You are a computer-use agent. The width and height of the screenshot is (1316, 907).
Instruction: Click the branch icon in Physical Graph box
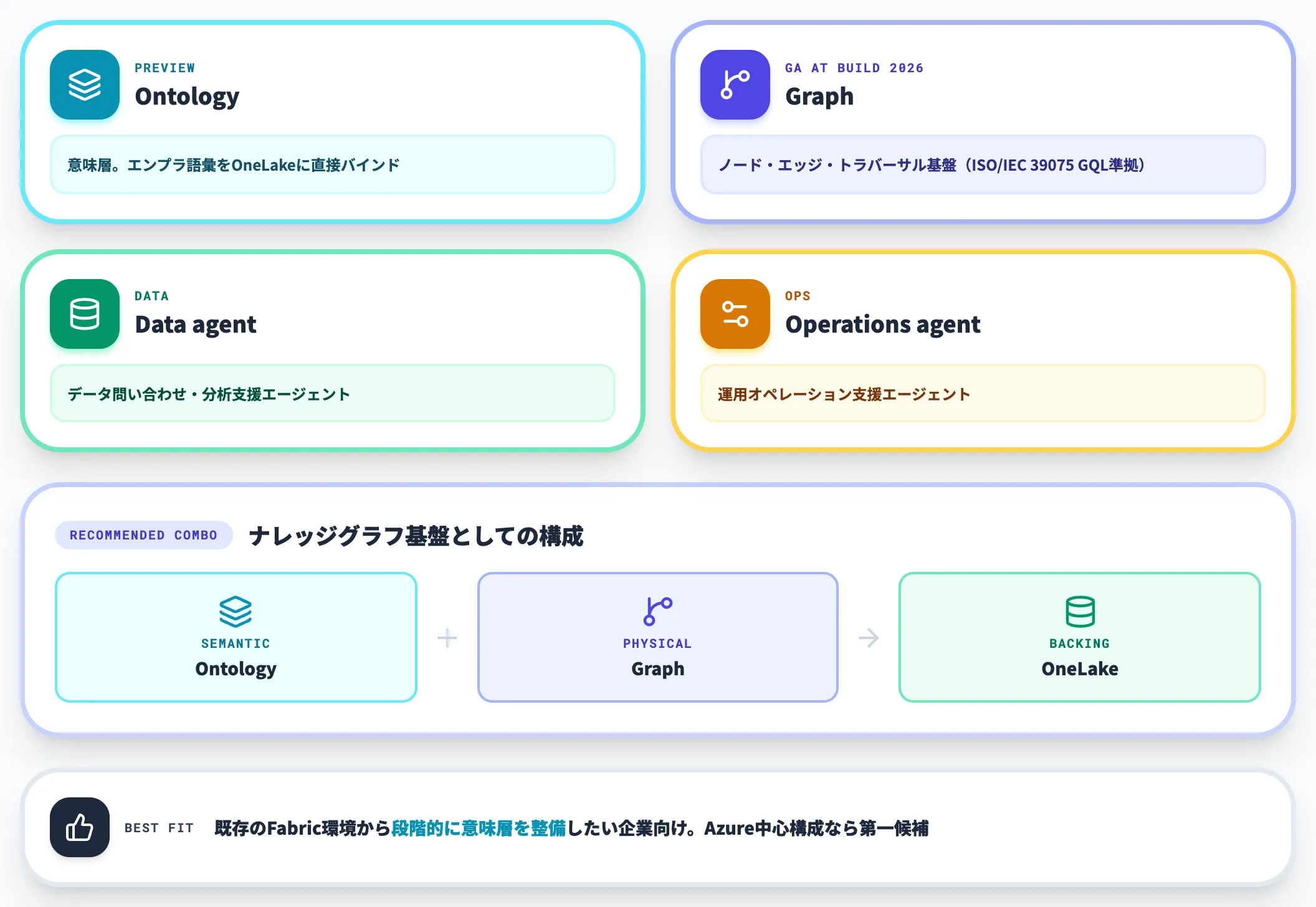tap(658, 611)
